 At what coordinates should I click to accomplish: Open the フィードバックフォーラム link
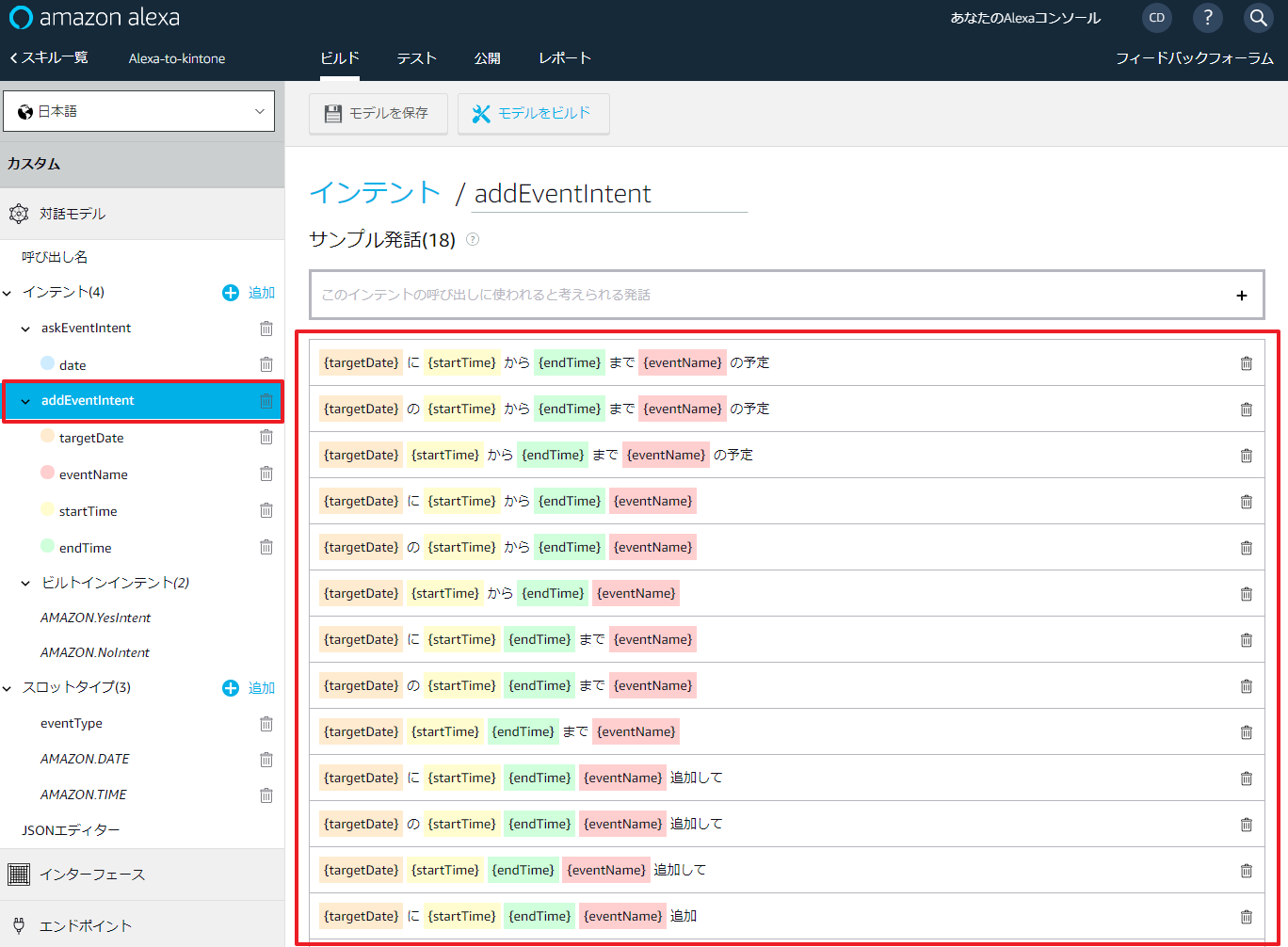click(x=1195, y=58)
